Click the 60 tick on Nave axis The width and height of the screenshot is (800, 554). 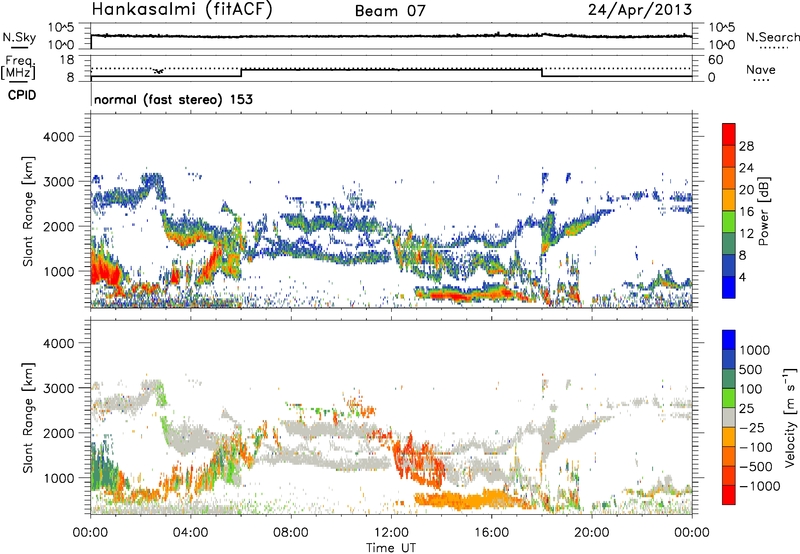(715, 60)
